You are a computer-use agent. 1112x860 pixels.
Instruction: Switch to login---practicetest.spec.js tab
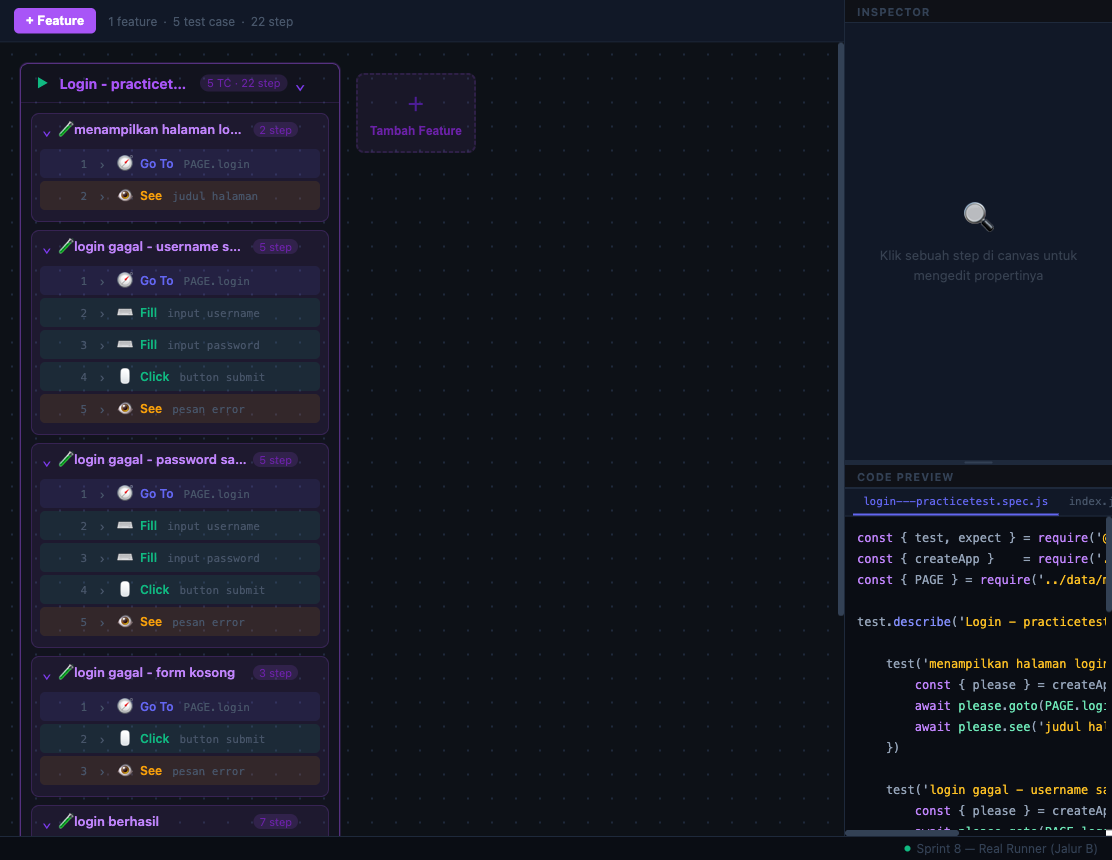click(x=955, y=501)
